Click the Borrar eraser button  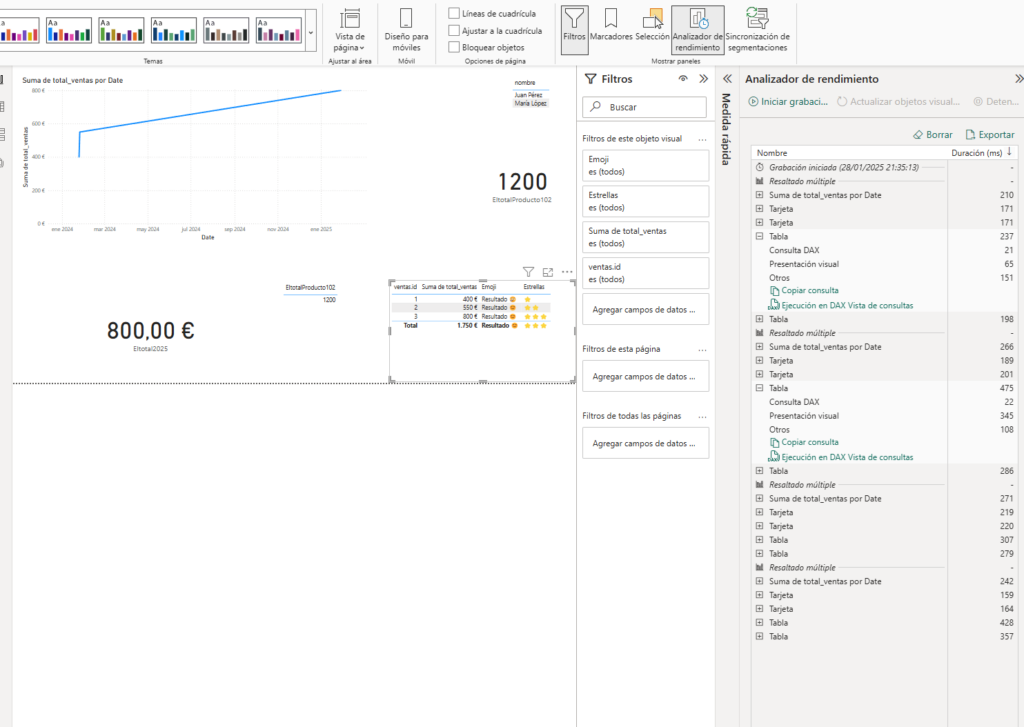coord(932,135)
